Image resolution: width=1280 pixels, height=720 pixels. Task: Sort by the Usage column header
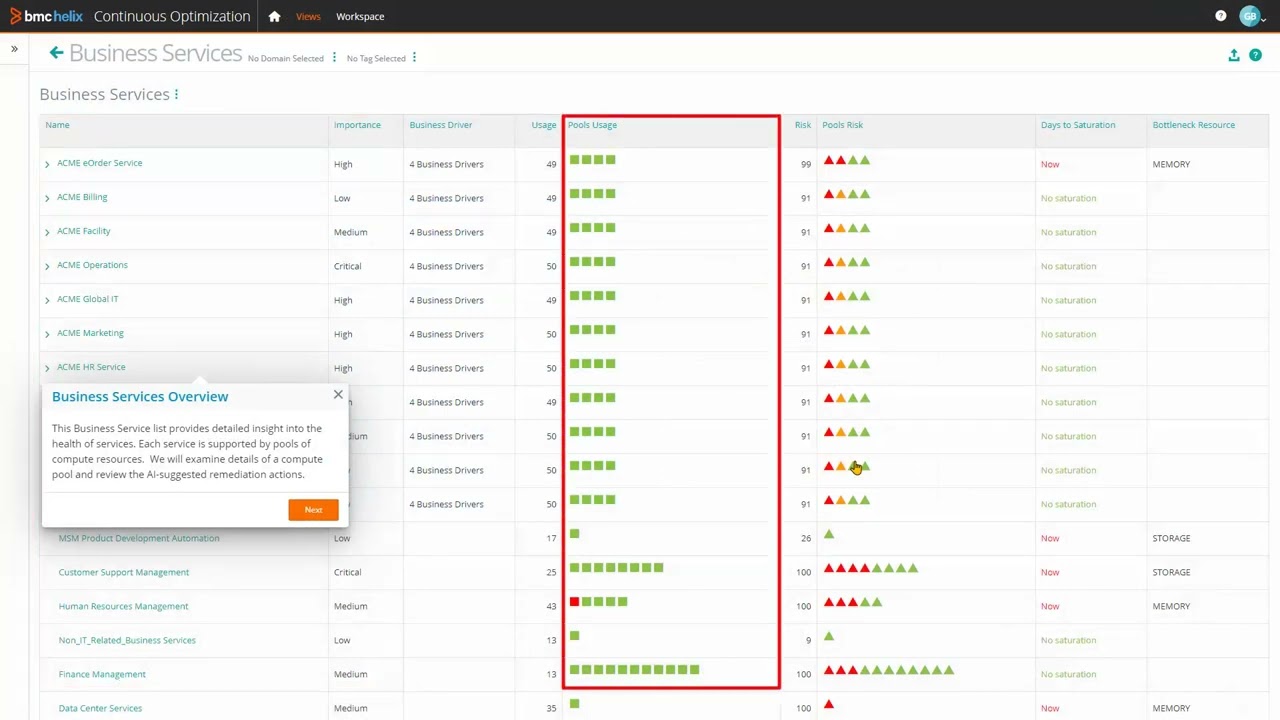pos(544,125)
